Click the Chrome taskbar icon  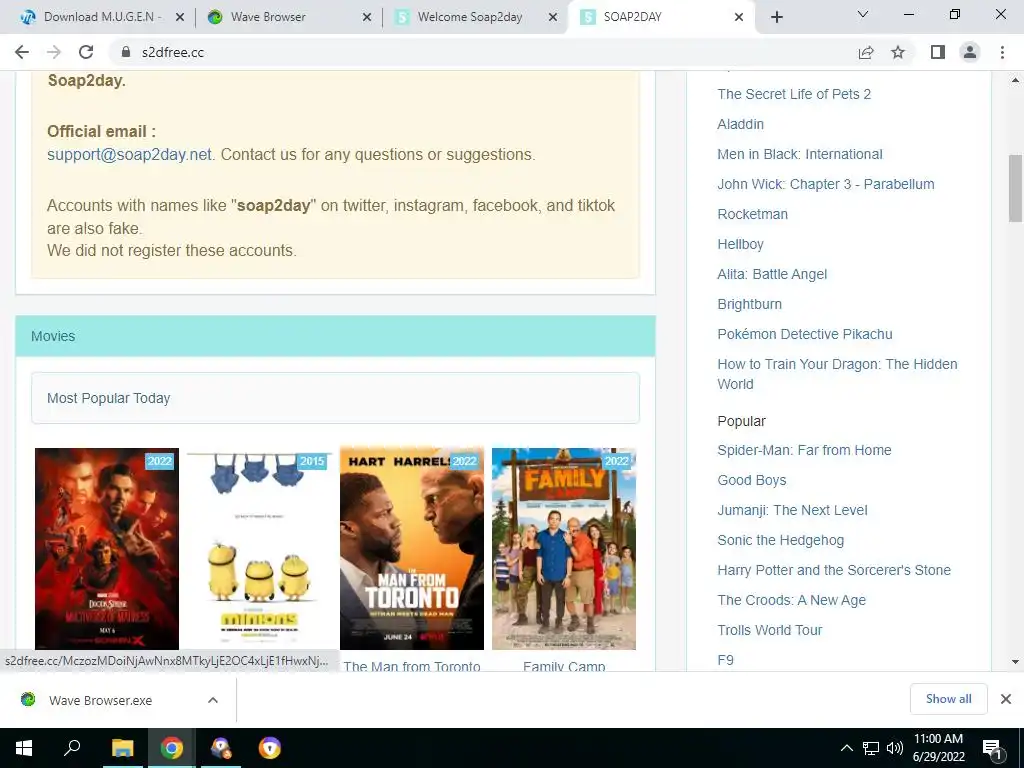click(x=172, y=748)
